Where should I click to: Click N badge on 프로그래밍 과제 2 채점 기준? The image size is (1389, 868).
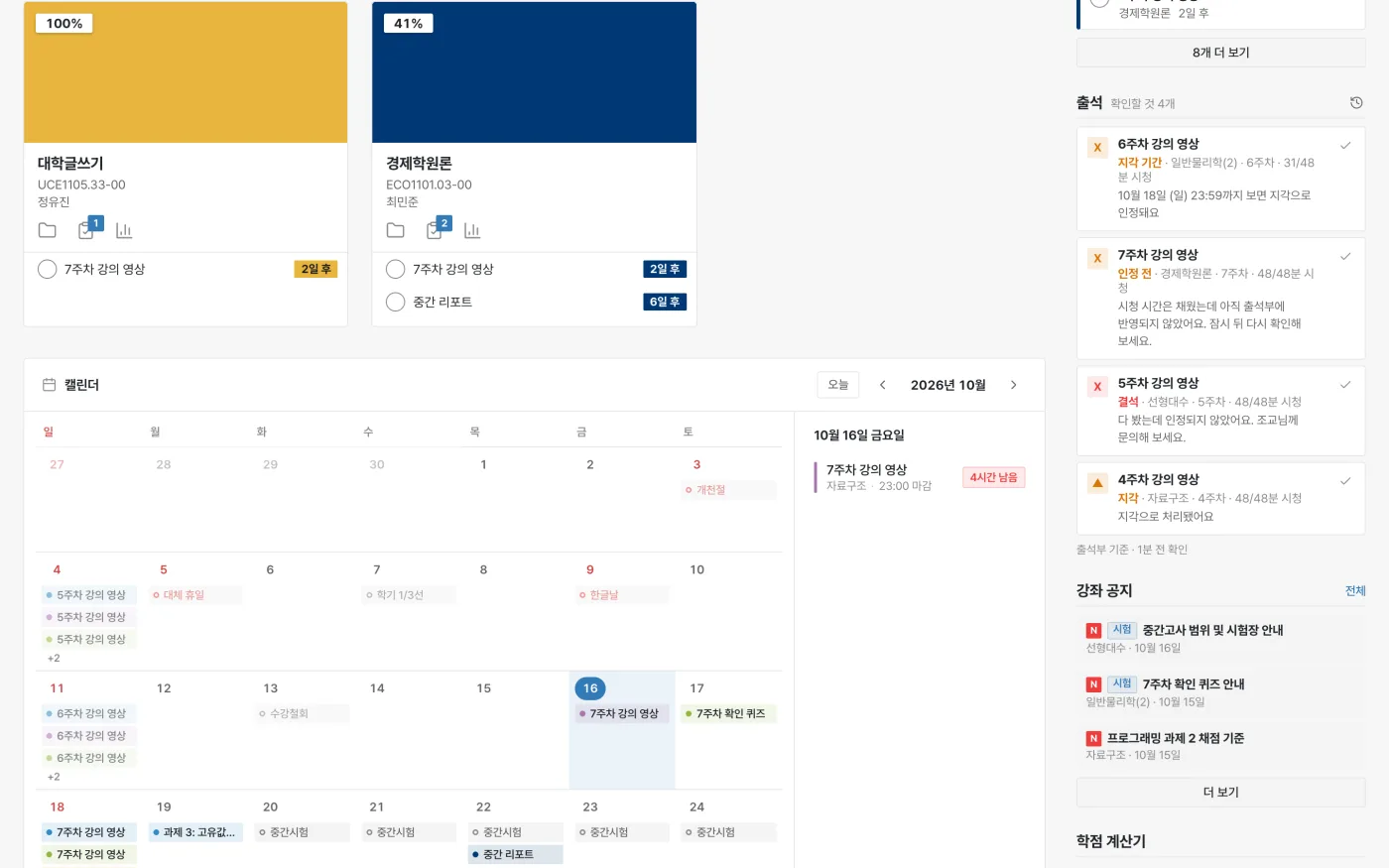pos(1093,738)
